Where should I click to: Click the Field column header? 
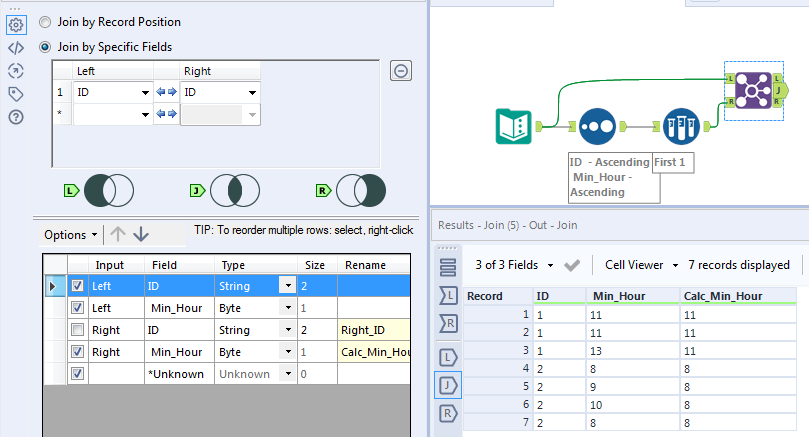tap(179, 265)
